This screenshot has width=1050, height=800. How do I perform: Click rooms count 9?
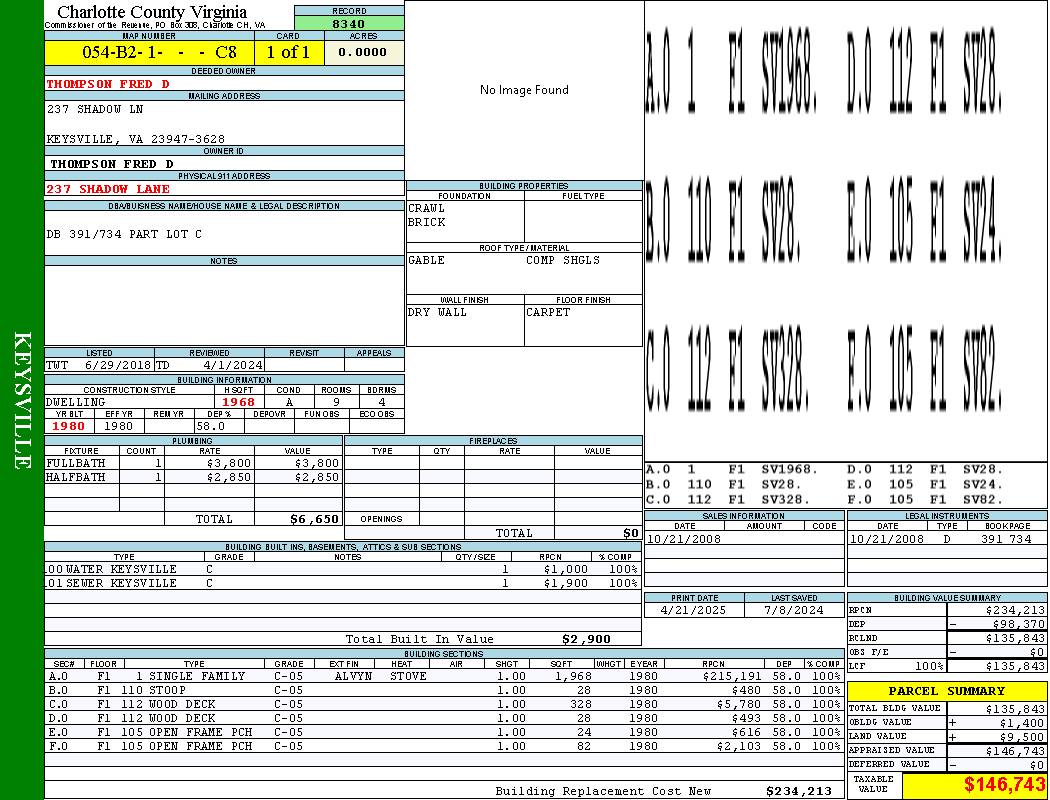point(336,402)
